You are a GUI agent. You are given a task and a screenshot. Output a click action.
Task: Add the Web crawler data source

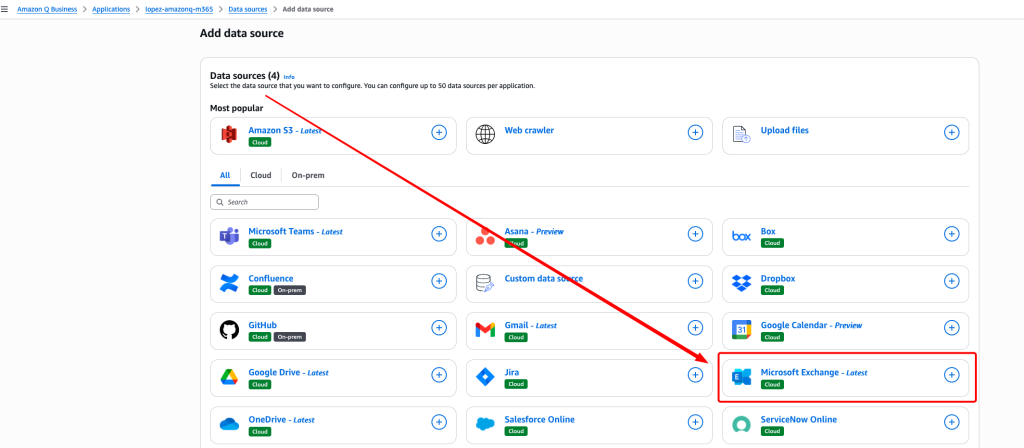click(695, 132)
